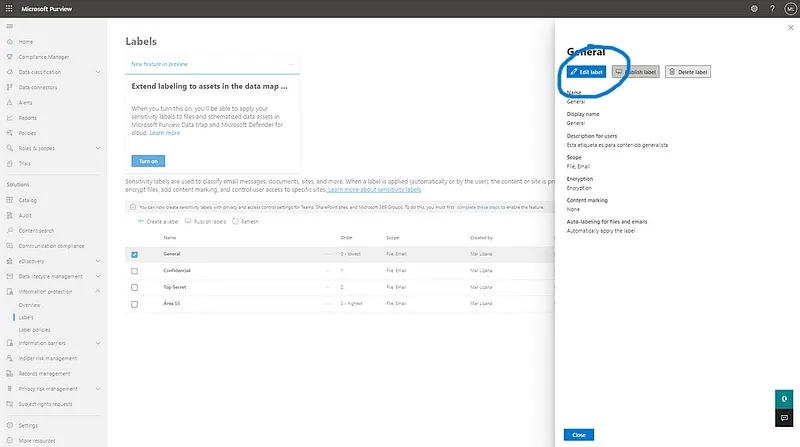Expand the Data classification section

click(98, 72)
